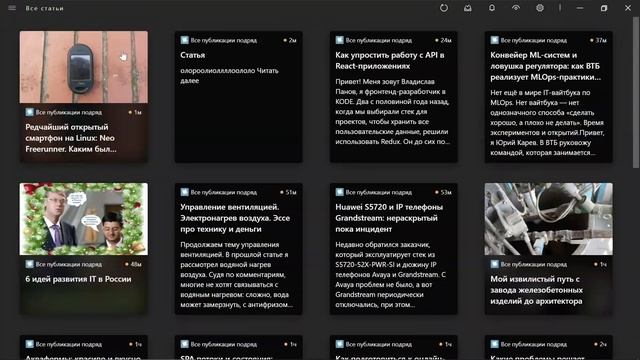Click source icon on the Huawei S5720 card
The width and height of the screenshot is (640, 360).
[340, 192]
